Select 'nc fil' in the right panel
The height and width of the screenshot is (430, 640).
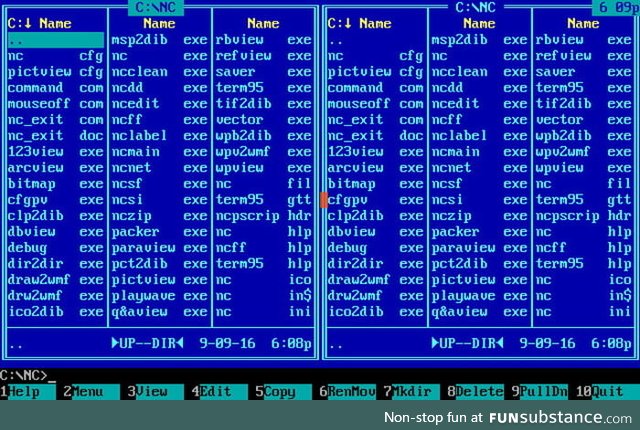click(x=584, y=184)
